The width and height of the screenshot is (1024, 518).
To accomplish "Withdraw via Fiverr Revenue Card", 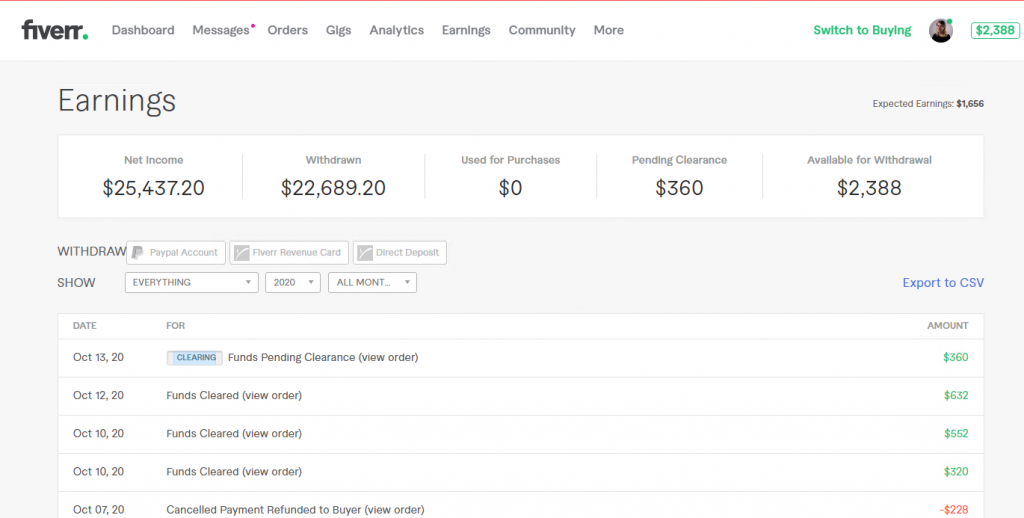I will [289, 253].
